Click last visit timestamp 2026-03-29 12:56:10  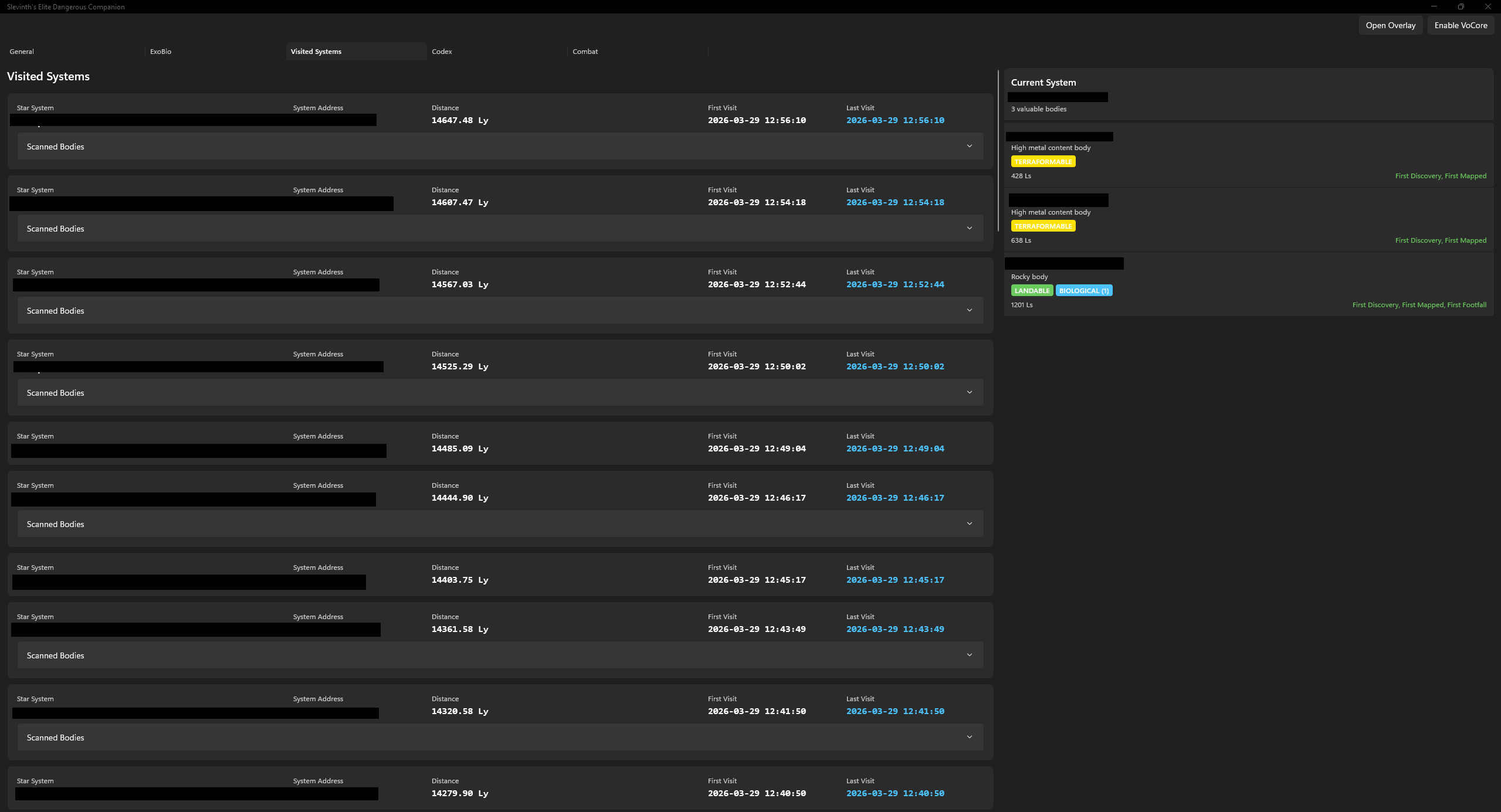tap(895, 120)
